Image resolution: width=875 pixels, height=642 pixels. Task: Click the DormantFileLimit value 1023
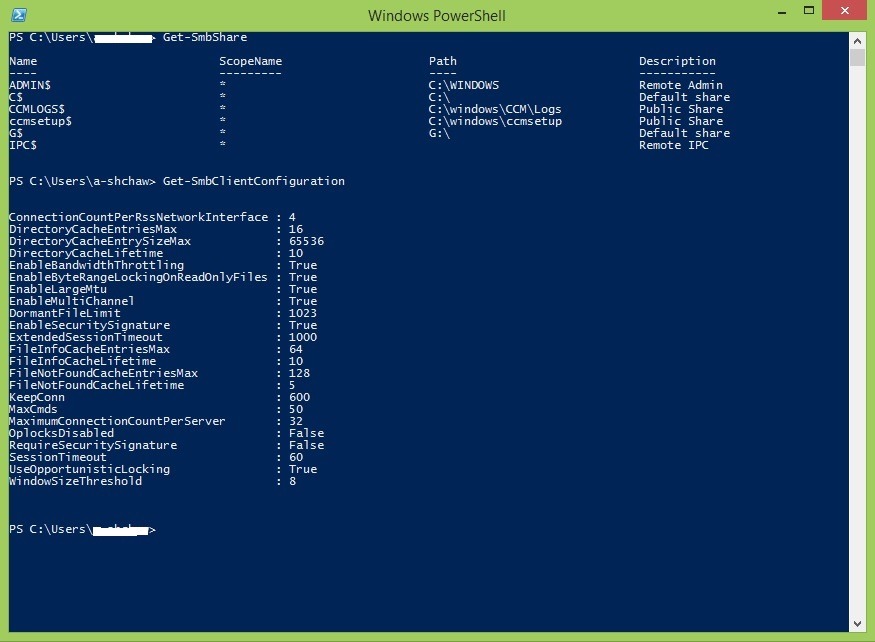coord(303,313)
